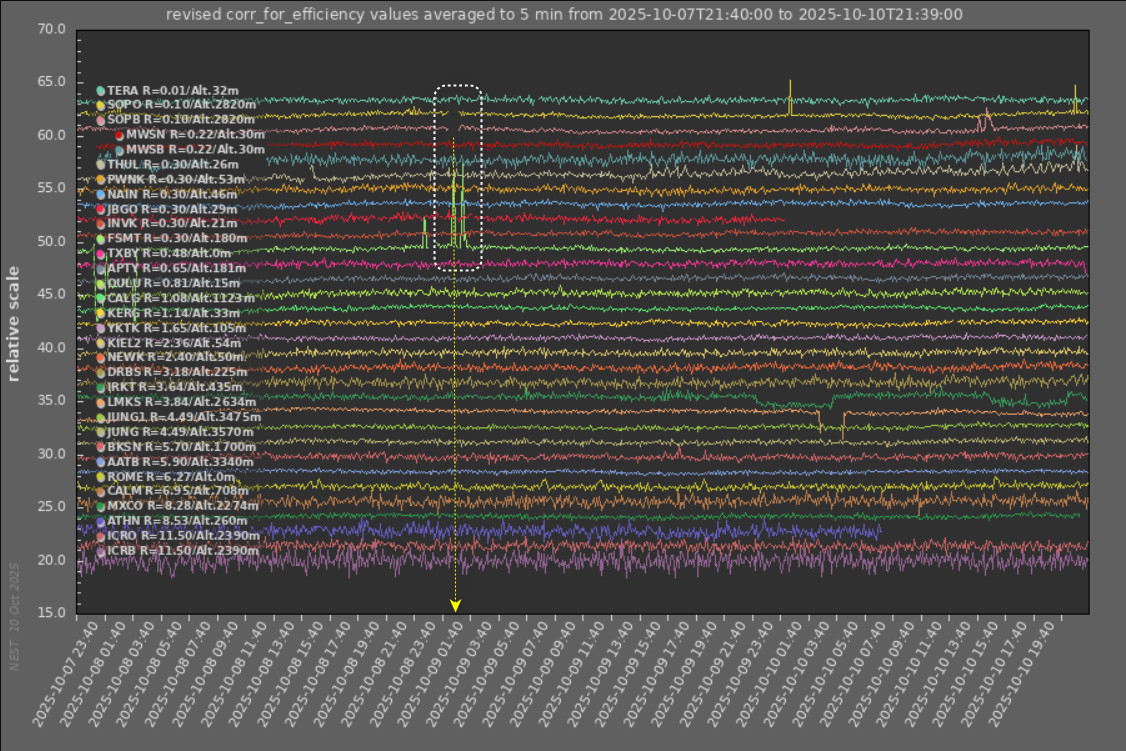Image resolution: width=1126 pixels, height=751 pixels.
Task: Select the JUNG1 R=4.49/Alt.3475m legend label
Action: point(183,417)
